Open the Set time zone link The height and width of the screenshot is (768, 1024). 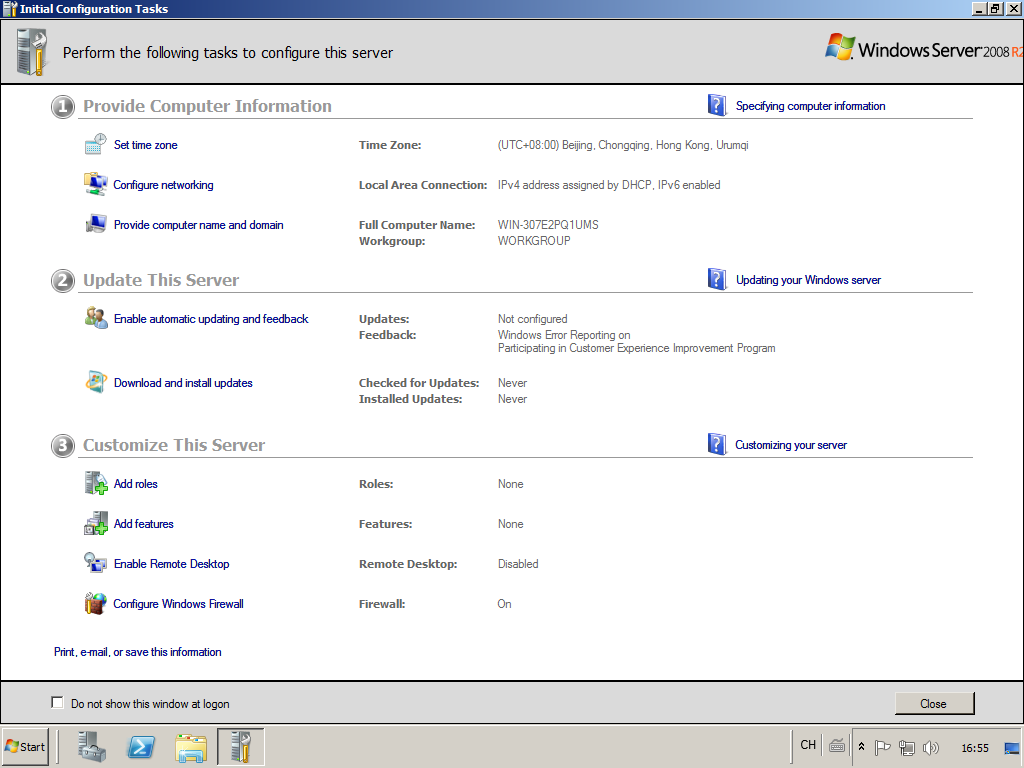[146, 145]
